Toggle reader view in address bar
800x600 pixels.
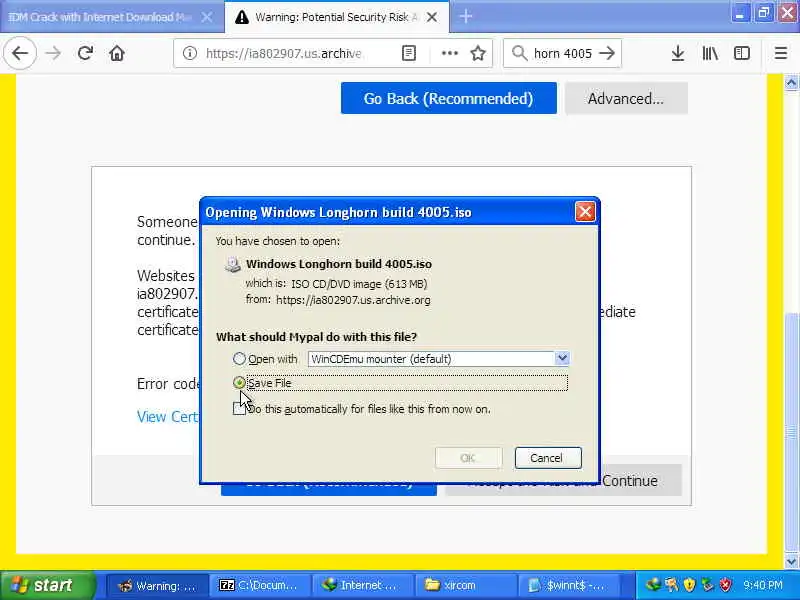tap(409, 53)
